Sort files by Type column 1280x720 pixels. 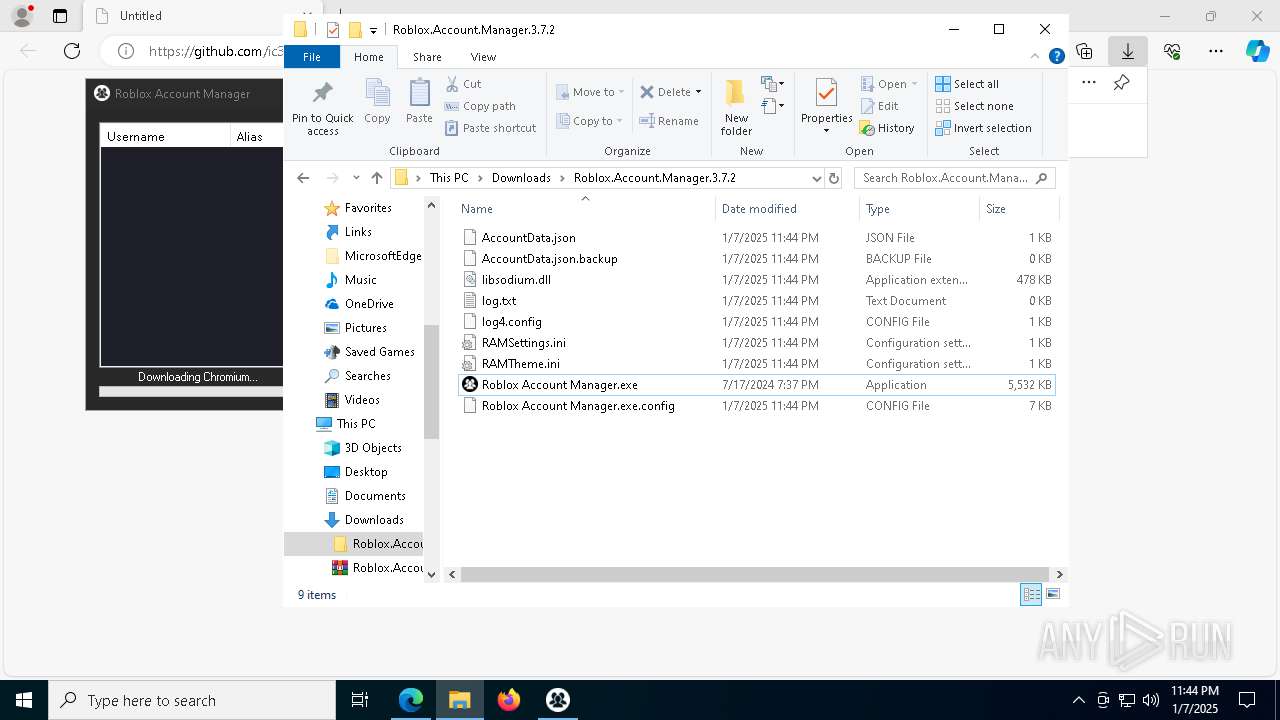pyautogui.click(x=919, y=209)
